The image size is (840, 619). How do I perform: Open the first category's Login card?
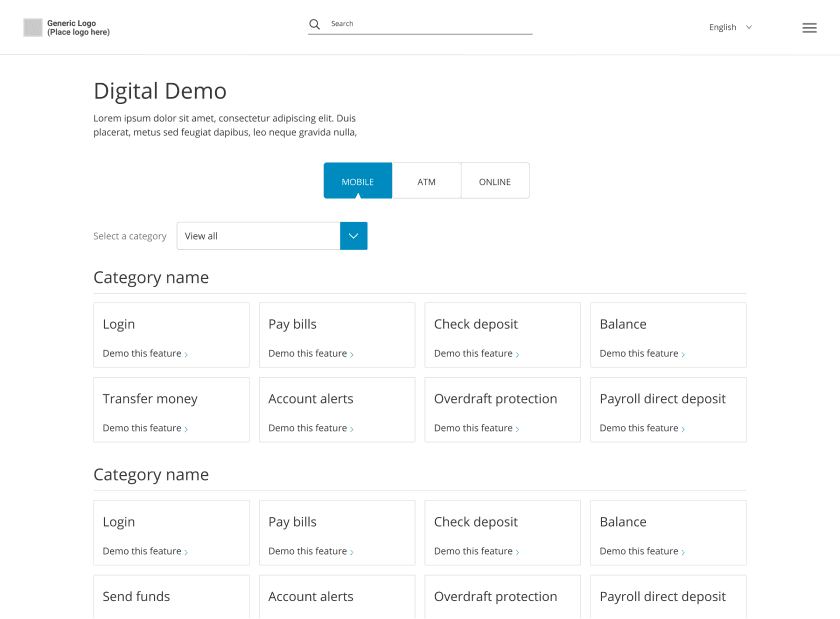[x=171, y=335]
